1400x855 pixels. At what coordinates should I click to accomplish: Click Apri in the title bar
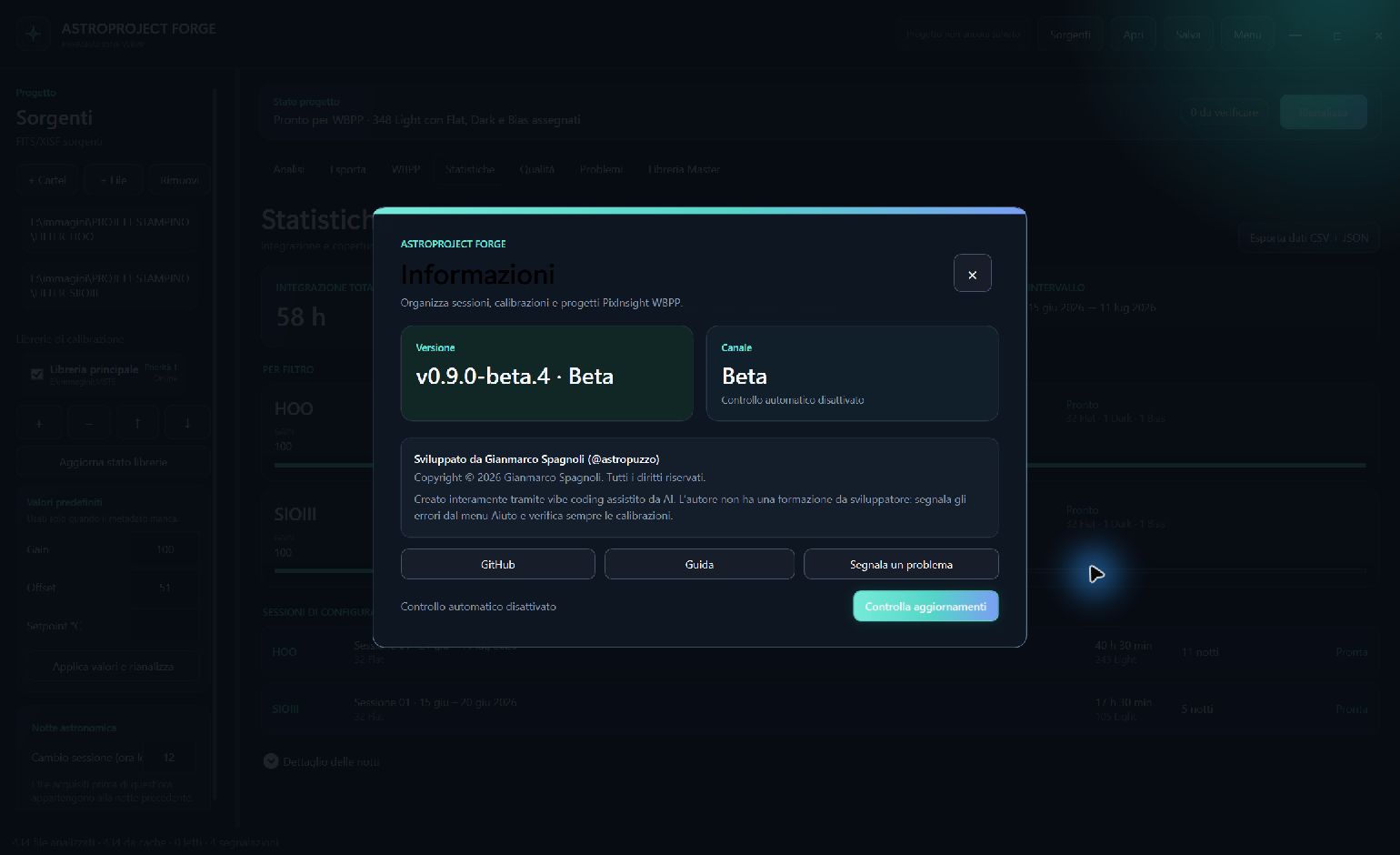(1133, 35)
